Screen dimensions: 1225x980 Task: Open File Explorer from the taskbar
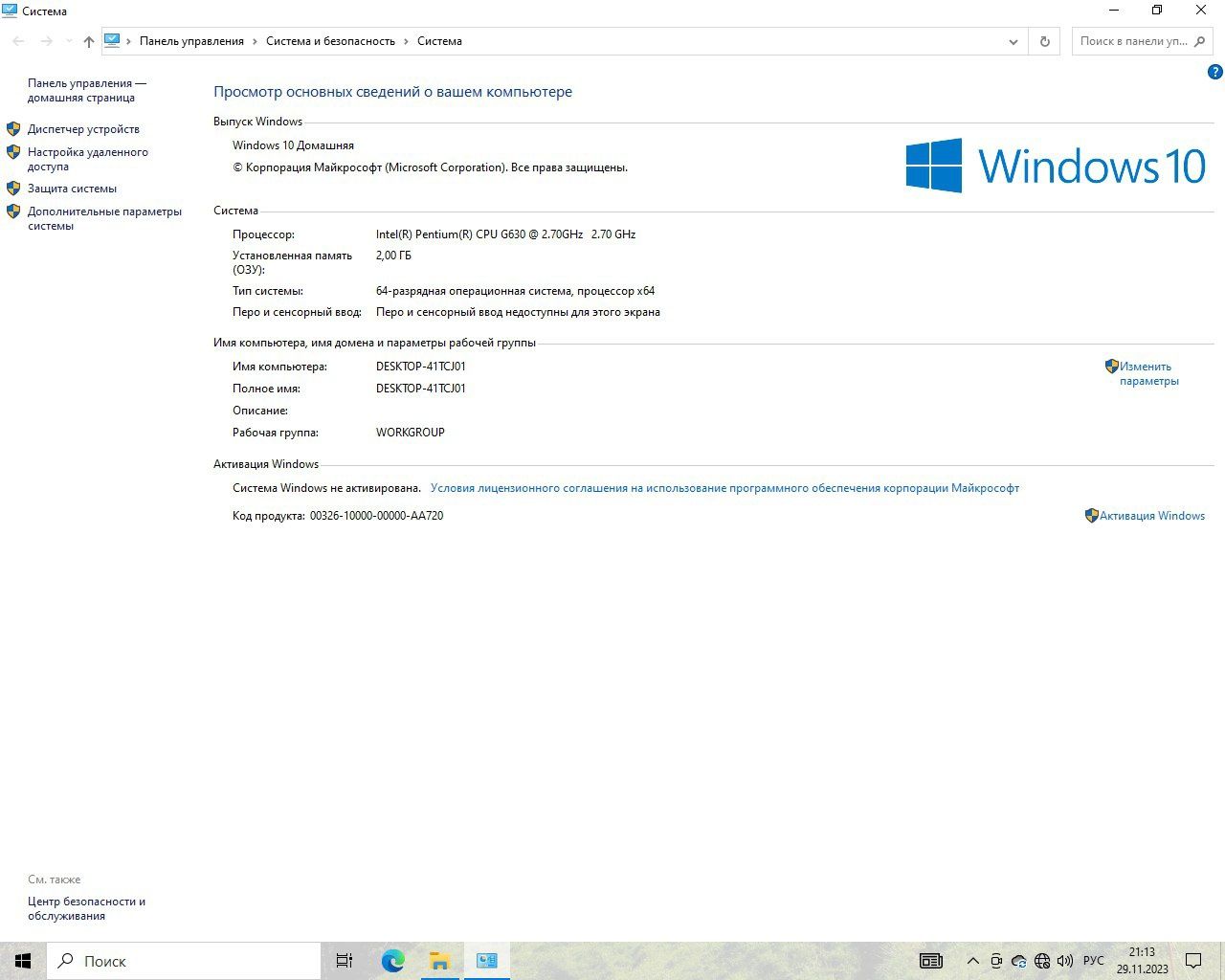pos(439,961)
